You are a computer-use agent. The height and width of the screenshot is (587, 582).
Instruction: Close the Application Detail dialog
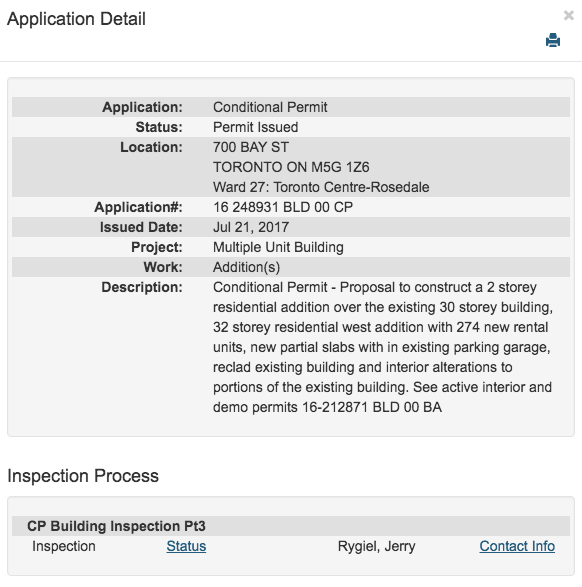pyautogui.click(x=569, y=15)
